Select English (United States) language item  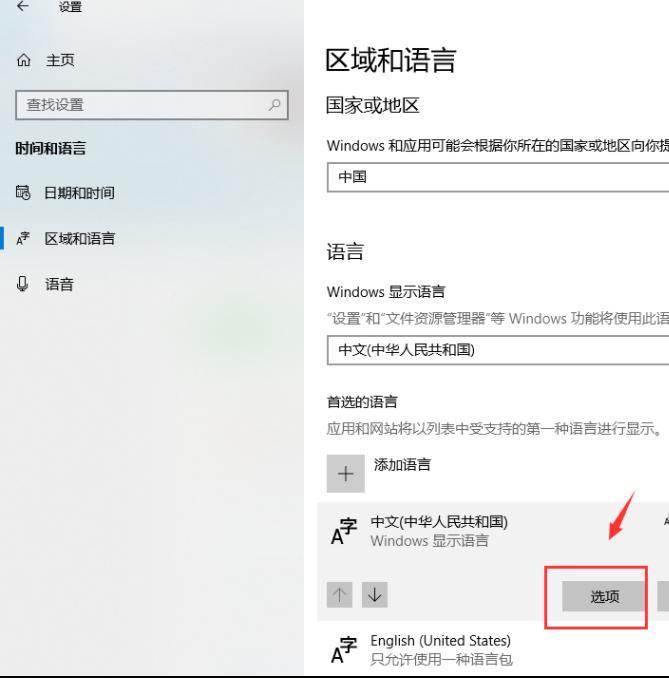[x=493, y=650]
